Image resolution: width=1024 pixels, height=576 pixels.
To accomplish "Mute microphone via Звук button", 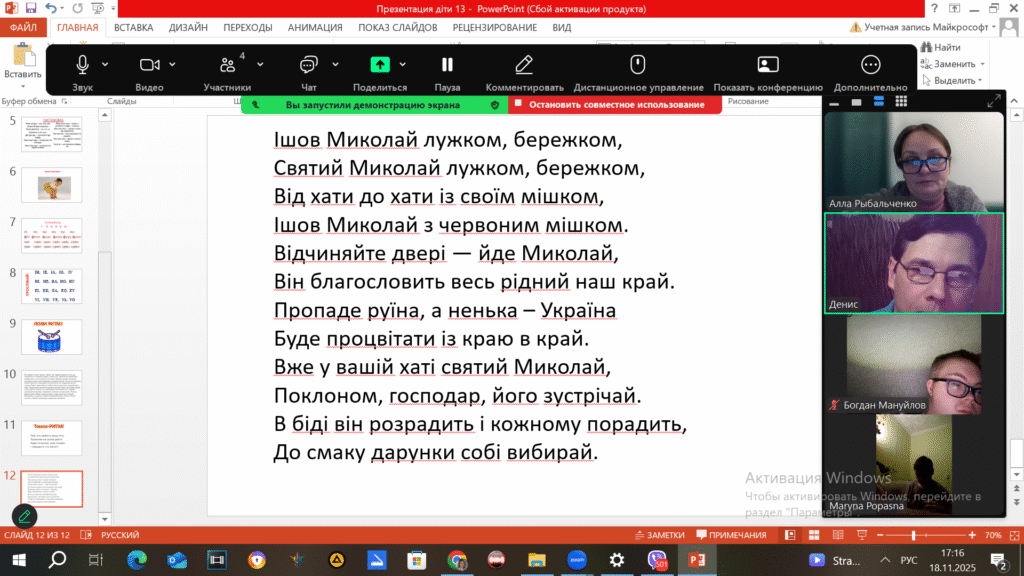I will pyautogui.click(x=82, y=65).
